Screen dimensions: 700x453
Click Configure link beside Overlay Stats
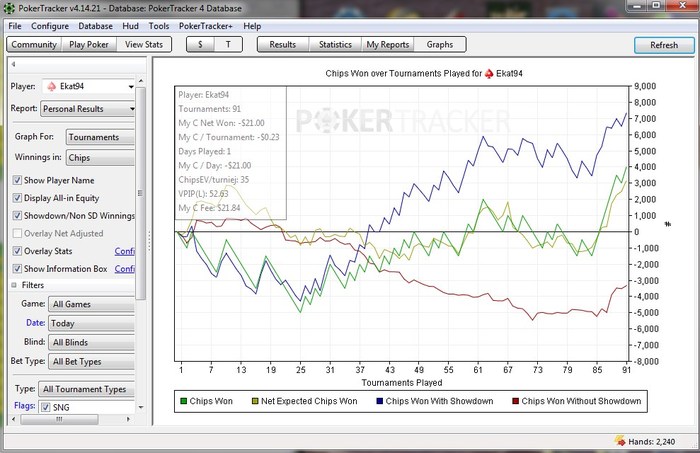coord(125,251)
